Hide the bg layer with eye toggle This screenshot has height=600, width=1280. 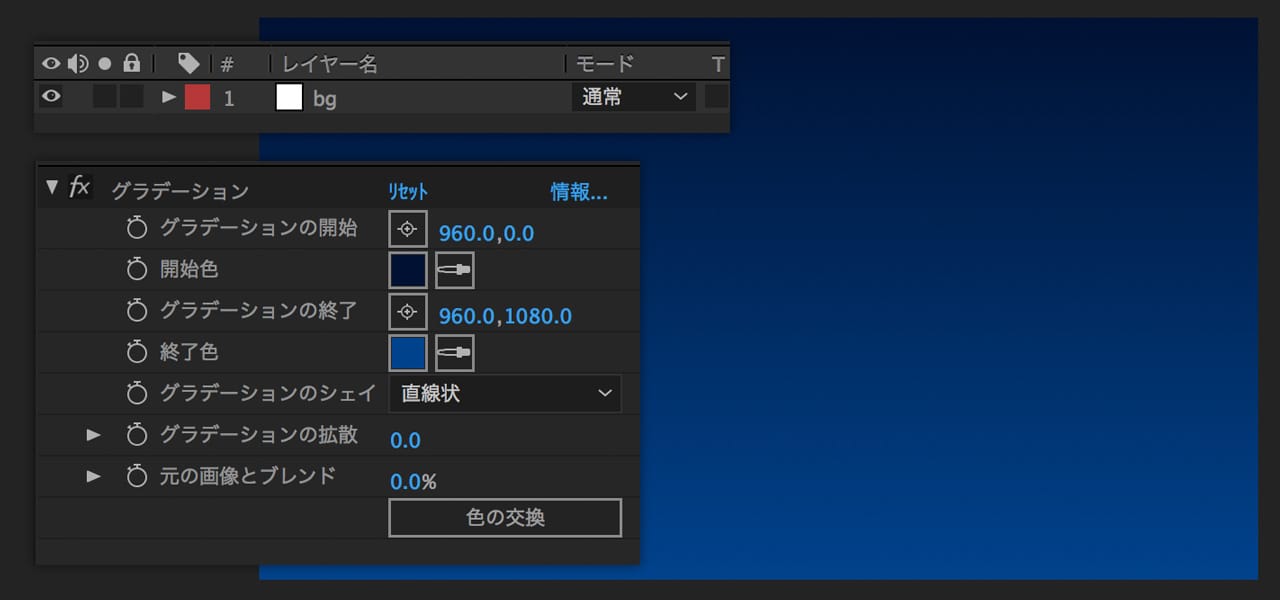coord(51,97)
